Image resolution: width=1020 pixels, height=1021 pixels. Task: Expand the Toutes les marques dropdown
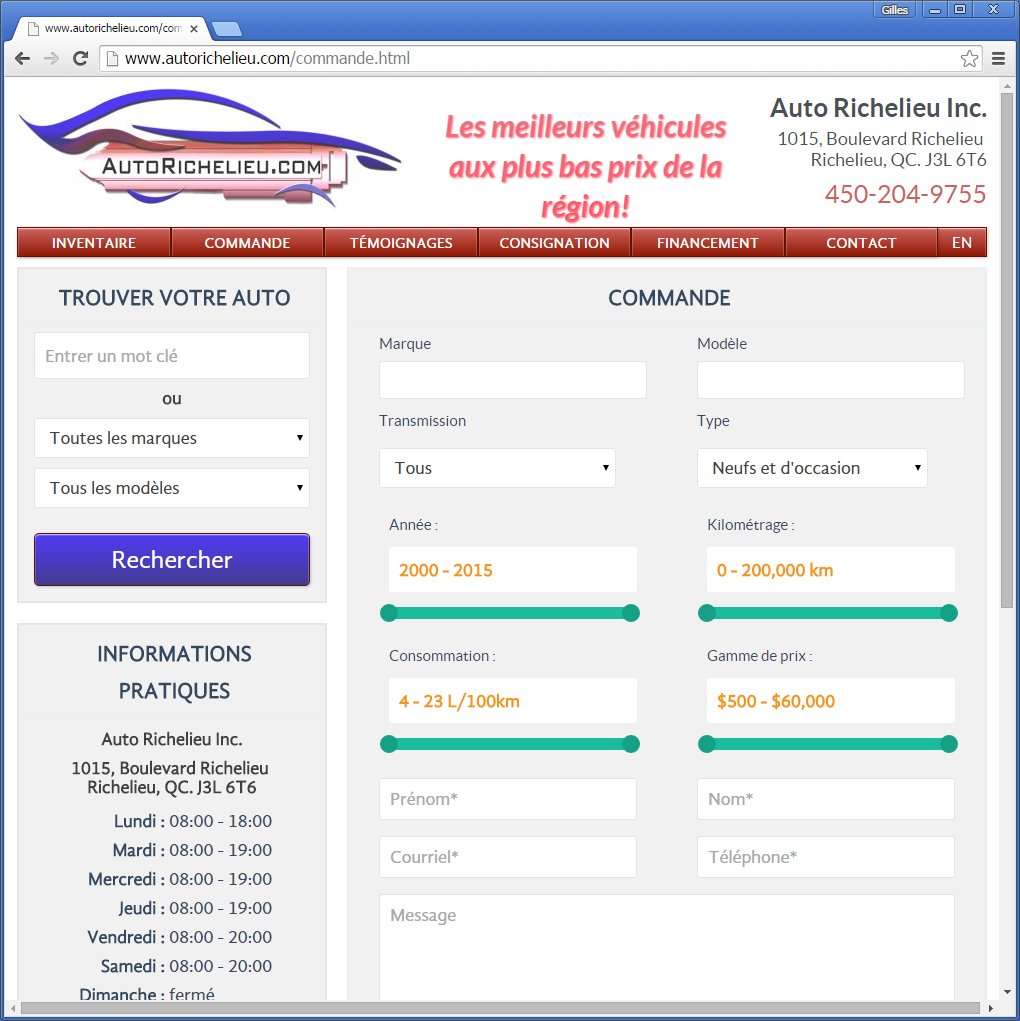tap(172, 438)
